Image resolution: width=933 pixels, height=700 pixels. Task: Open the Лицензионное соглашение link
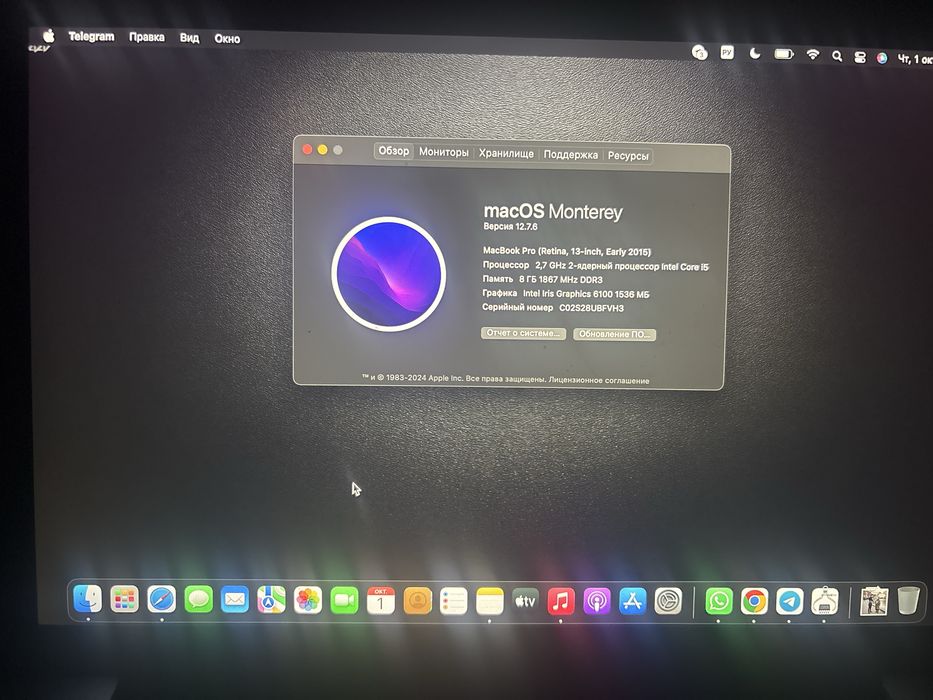pyautogui.click(x=599, y=380)
